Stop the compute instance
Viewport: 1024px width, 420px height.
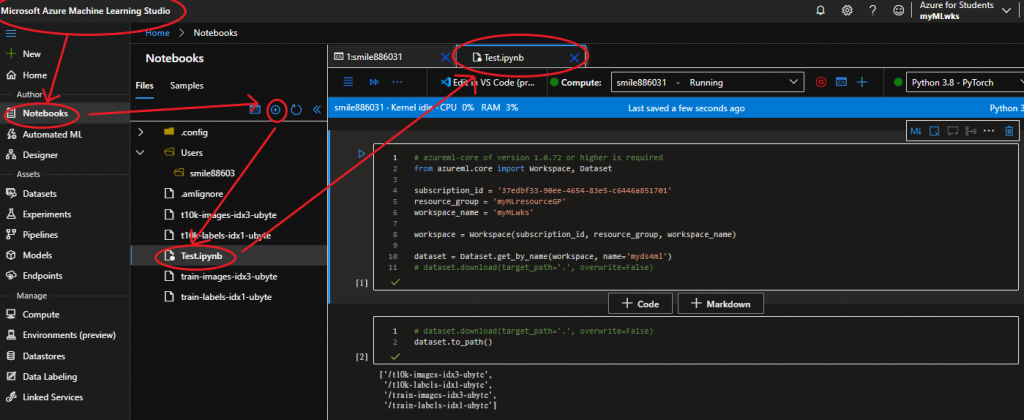820,82
